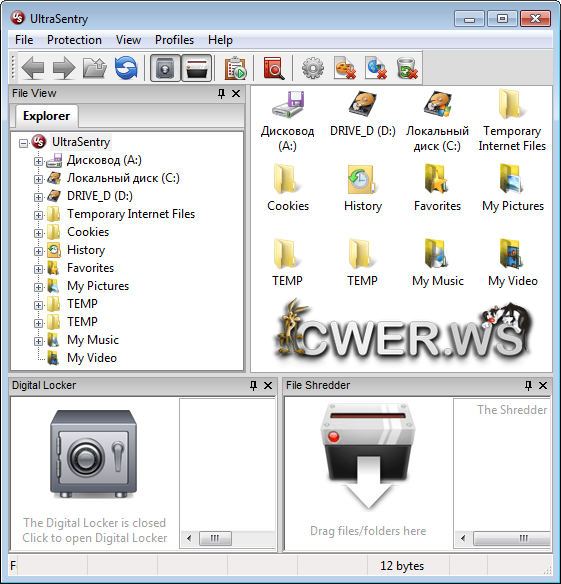Click the delete cookies toolbar icon
561x584 pixels.
[344, 68]
